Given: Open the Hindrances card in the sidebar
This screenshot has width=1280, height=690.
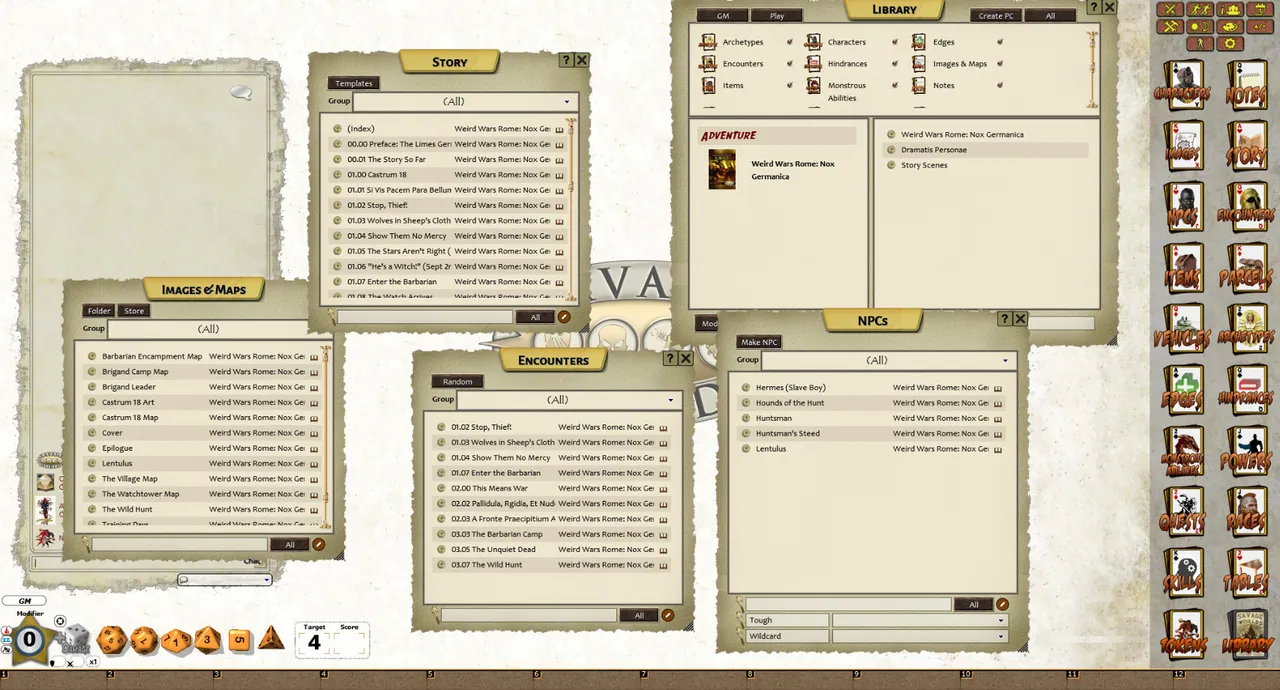Looking at the screenshot, I should tap(1247, 391).
